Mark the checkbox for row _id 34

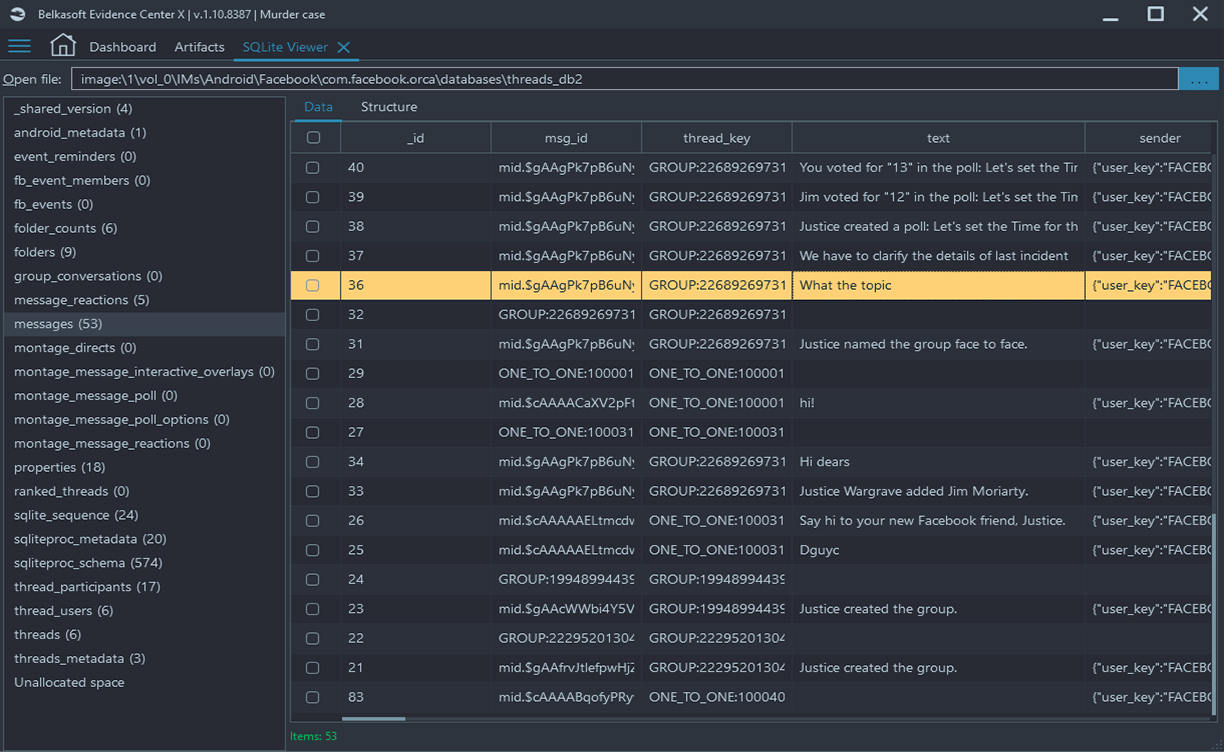tap(313, 462)
